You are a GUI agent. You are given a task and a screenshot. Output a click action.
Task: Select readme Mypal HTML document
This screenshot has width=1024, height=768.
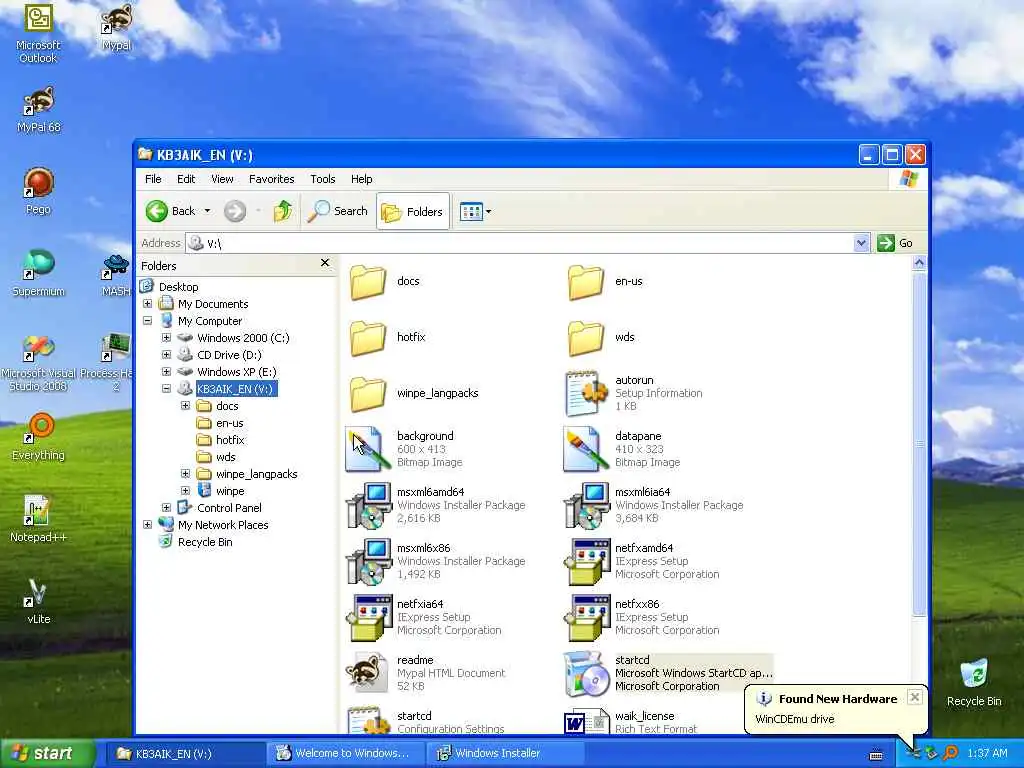tap(367, 673)
